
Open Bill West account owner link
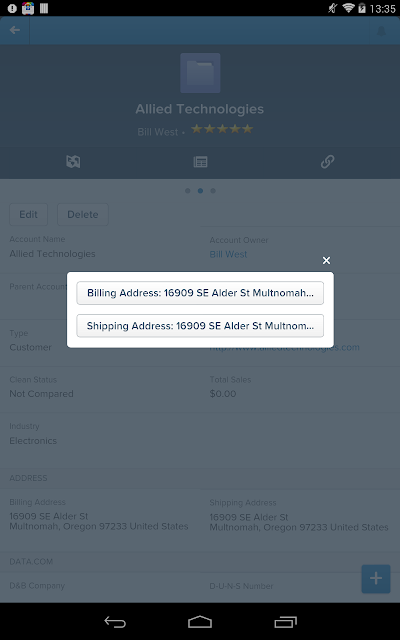tap(228, 254)
